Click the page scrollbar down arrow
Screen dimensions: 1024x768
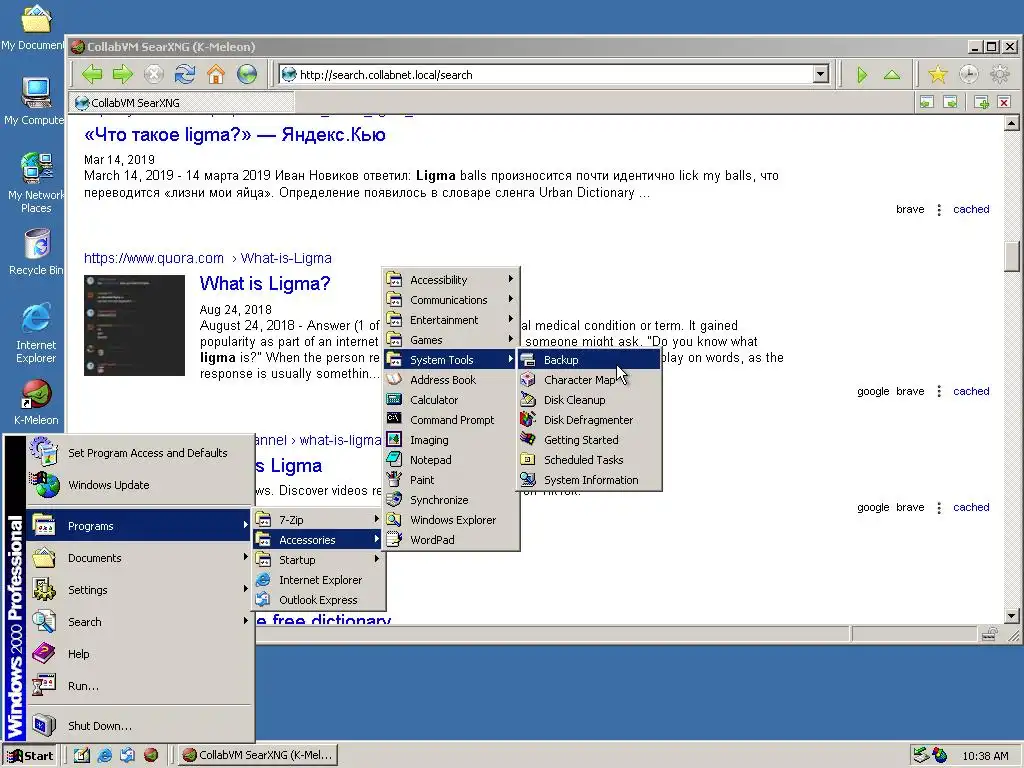(x=1012, y=615)
